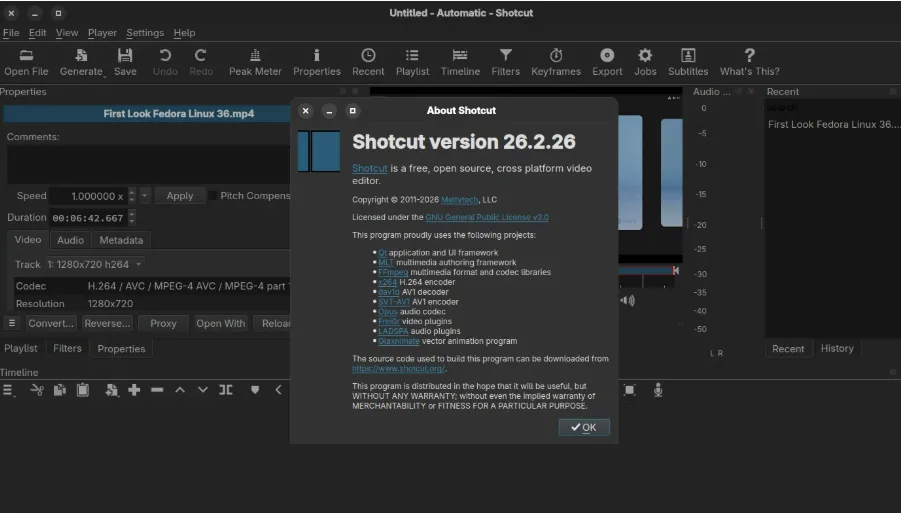901x514 pixels.
Task: Open the timeline hamburger menu
Action: point(9,391)
